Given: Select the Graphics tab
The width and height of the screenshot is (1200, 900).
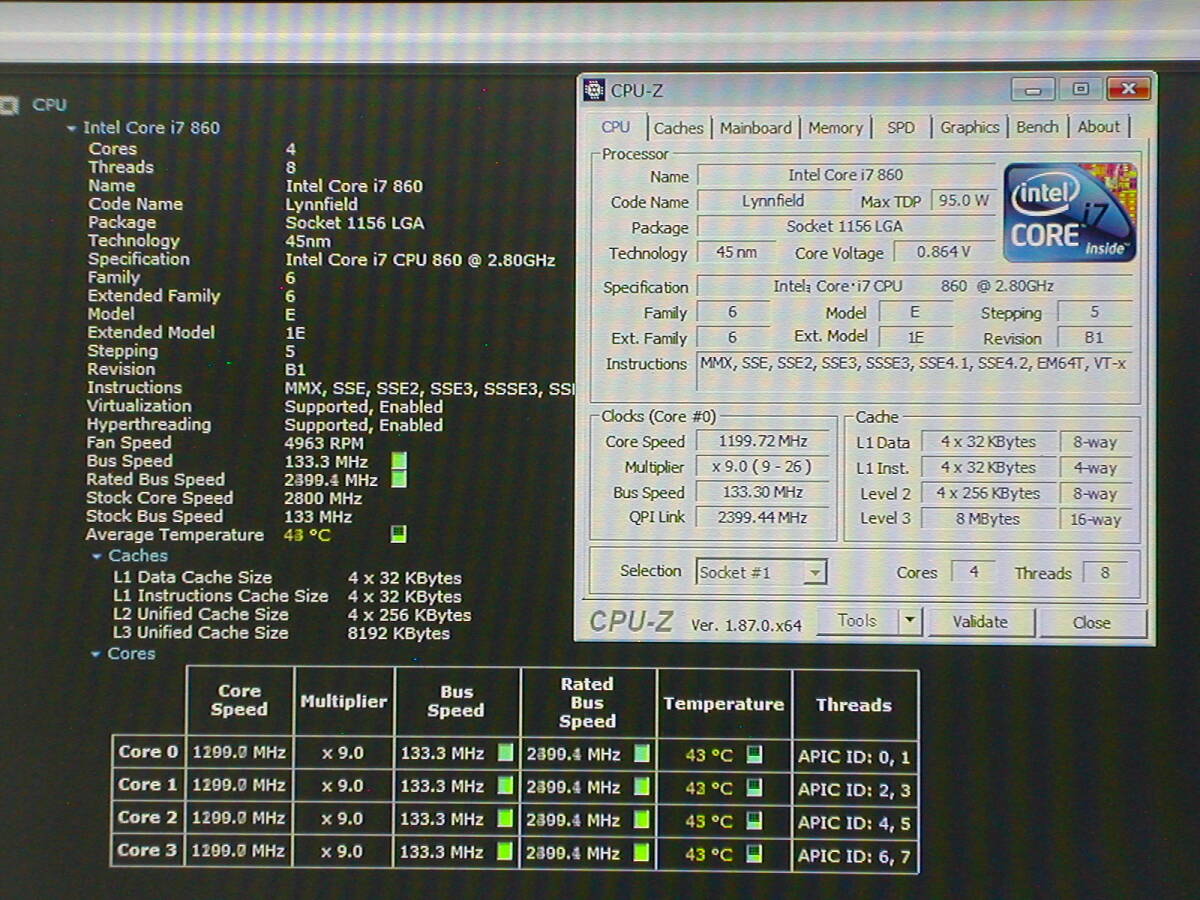Looking at the screenshot, I should point(970,128).
